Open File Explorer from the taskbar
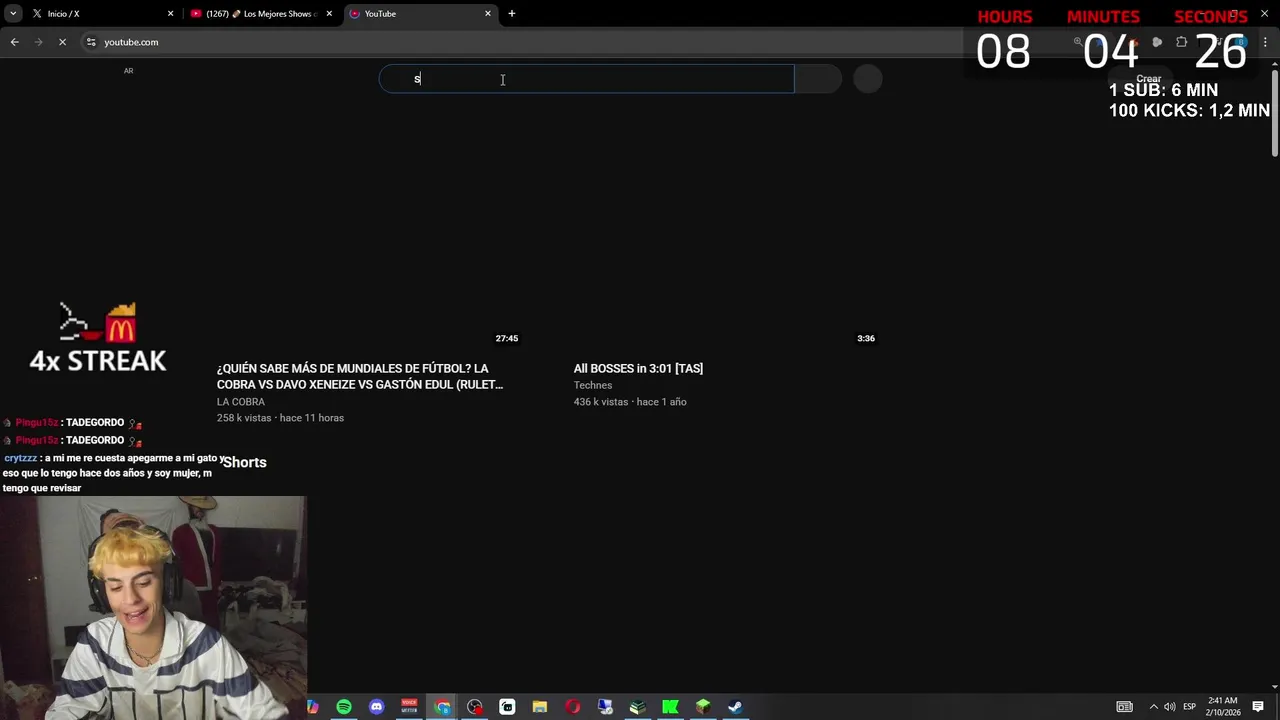The height and width of the screenshot is (720, 1280). pos(540,707)
